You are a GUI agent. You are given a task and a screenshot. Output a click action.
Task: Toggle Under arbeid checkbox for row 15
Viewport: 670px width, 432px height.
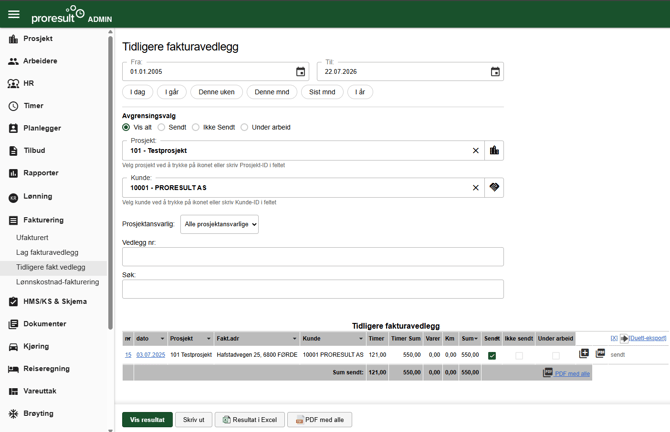click(555, 356)
